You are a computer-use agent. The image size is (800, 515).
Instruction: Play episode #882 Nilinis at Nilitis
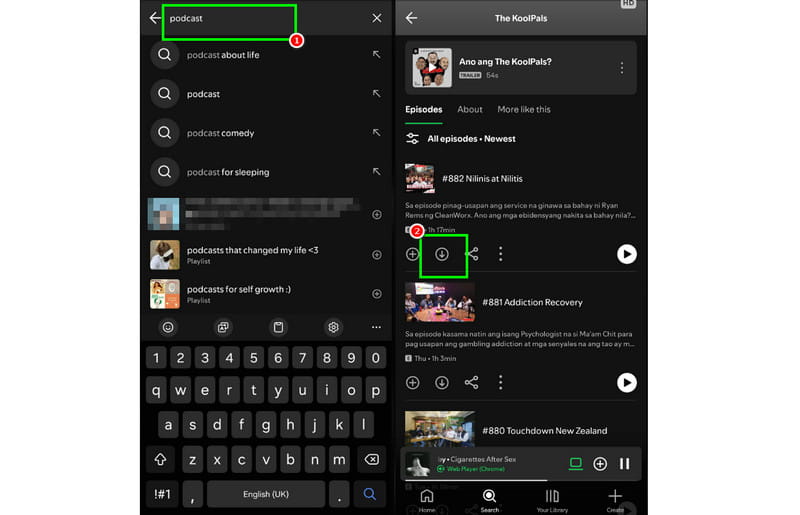[x=626, y=254]
